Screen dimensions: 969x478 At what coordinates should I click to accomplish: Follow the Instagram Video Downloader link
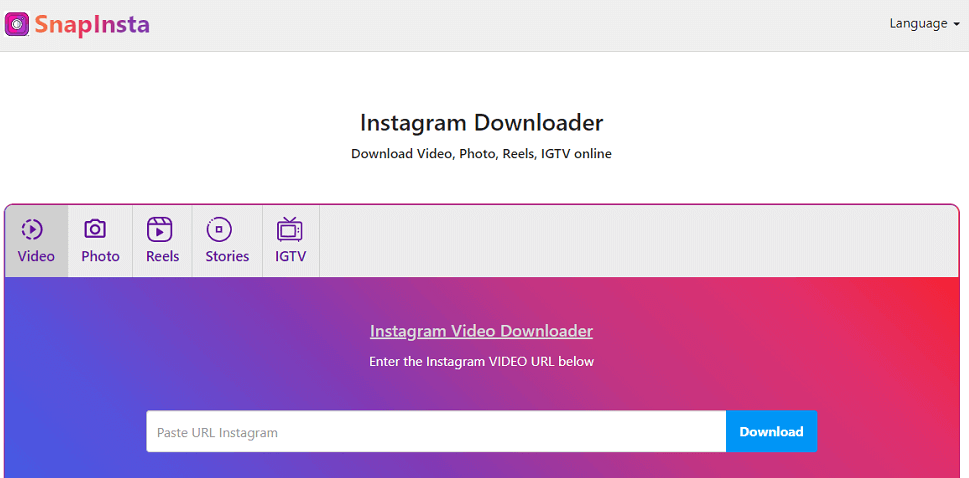point(481,331)
